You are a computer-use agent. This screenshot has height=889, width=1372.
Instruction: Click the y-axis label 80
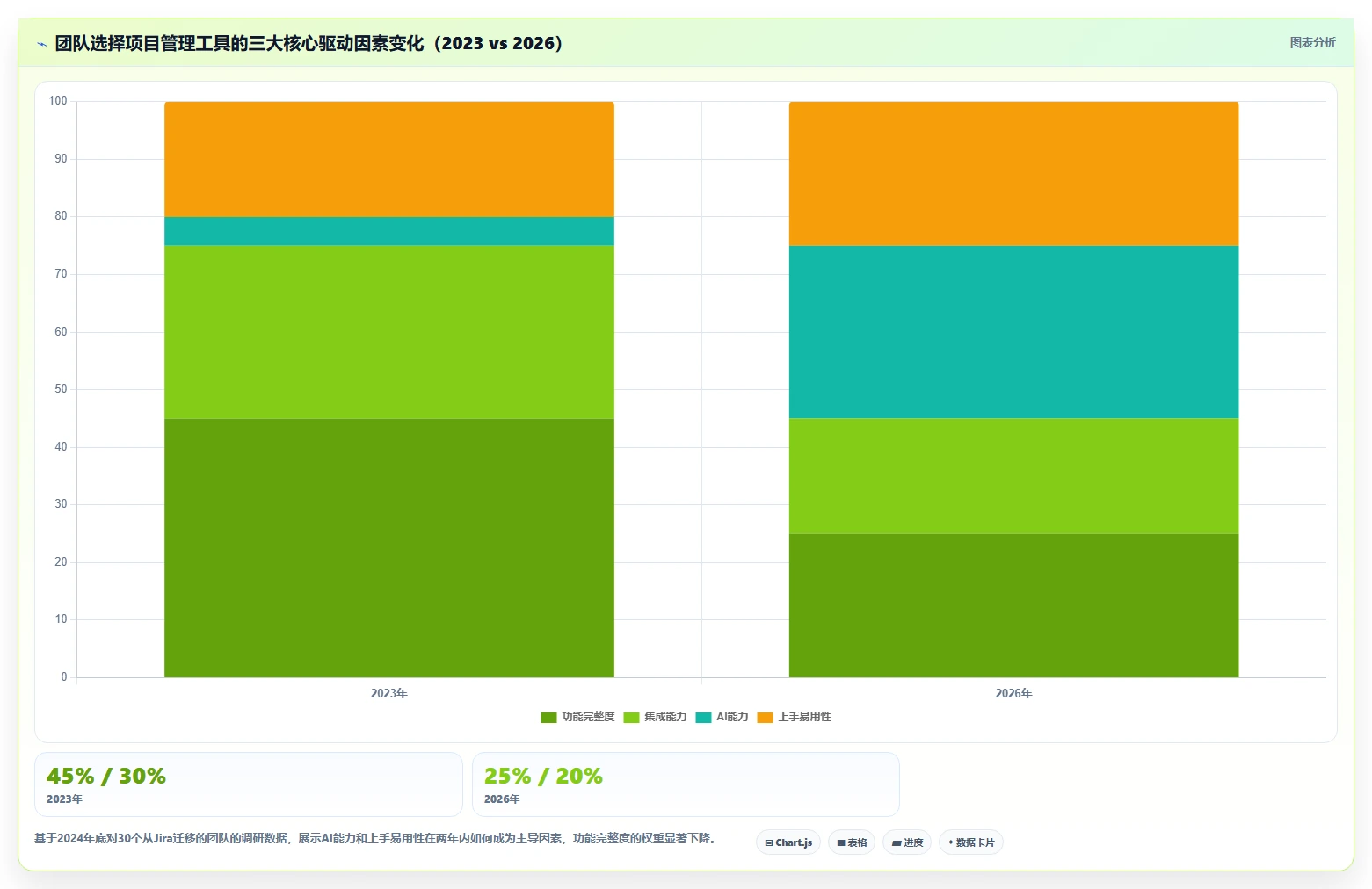click(61, 216)
